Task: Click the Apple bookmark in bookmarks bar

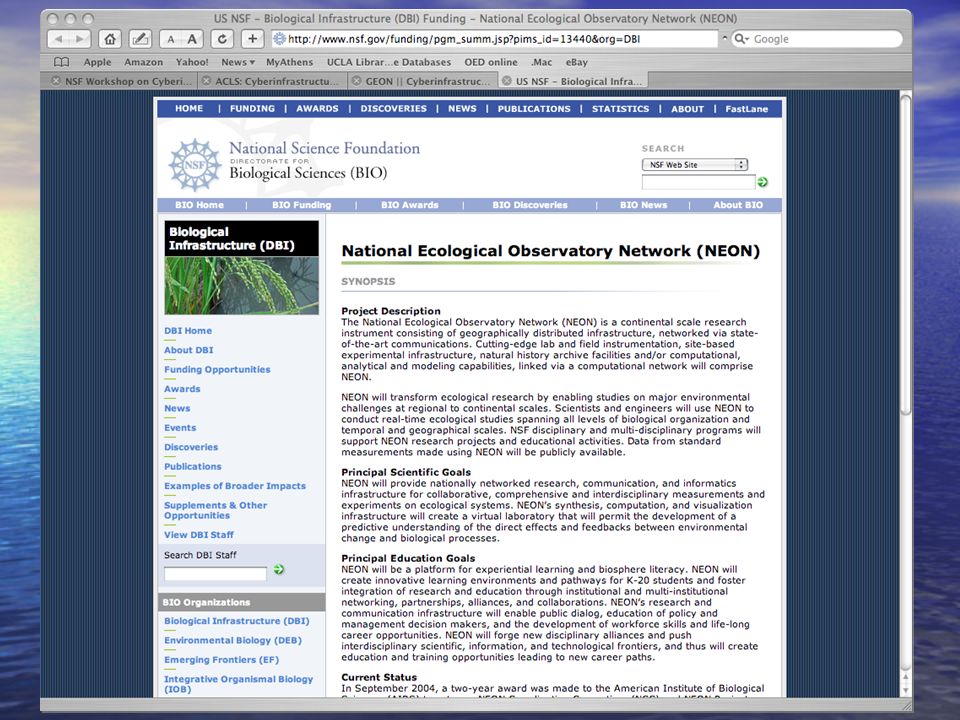Action: (97, 62)
